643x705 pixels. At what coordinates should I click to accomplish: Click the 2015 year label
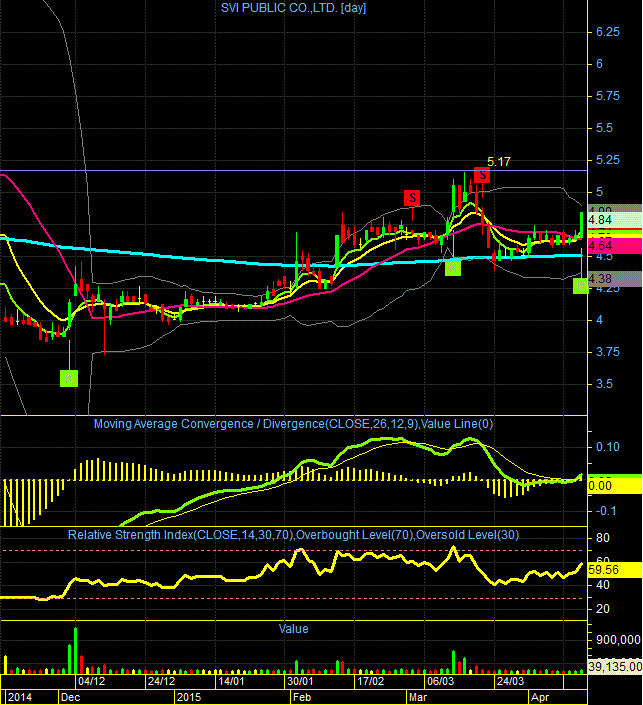point(189,697)
